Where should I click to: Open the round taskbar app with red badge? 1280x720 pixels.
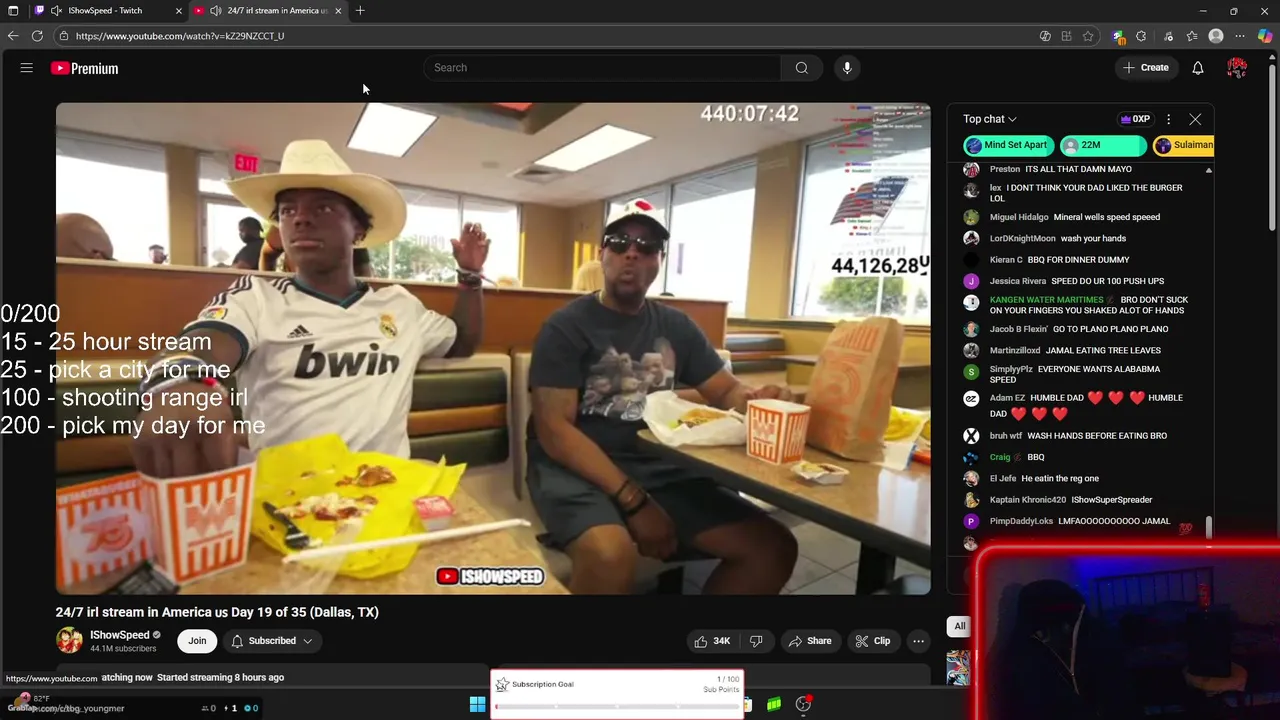(803, 704)
